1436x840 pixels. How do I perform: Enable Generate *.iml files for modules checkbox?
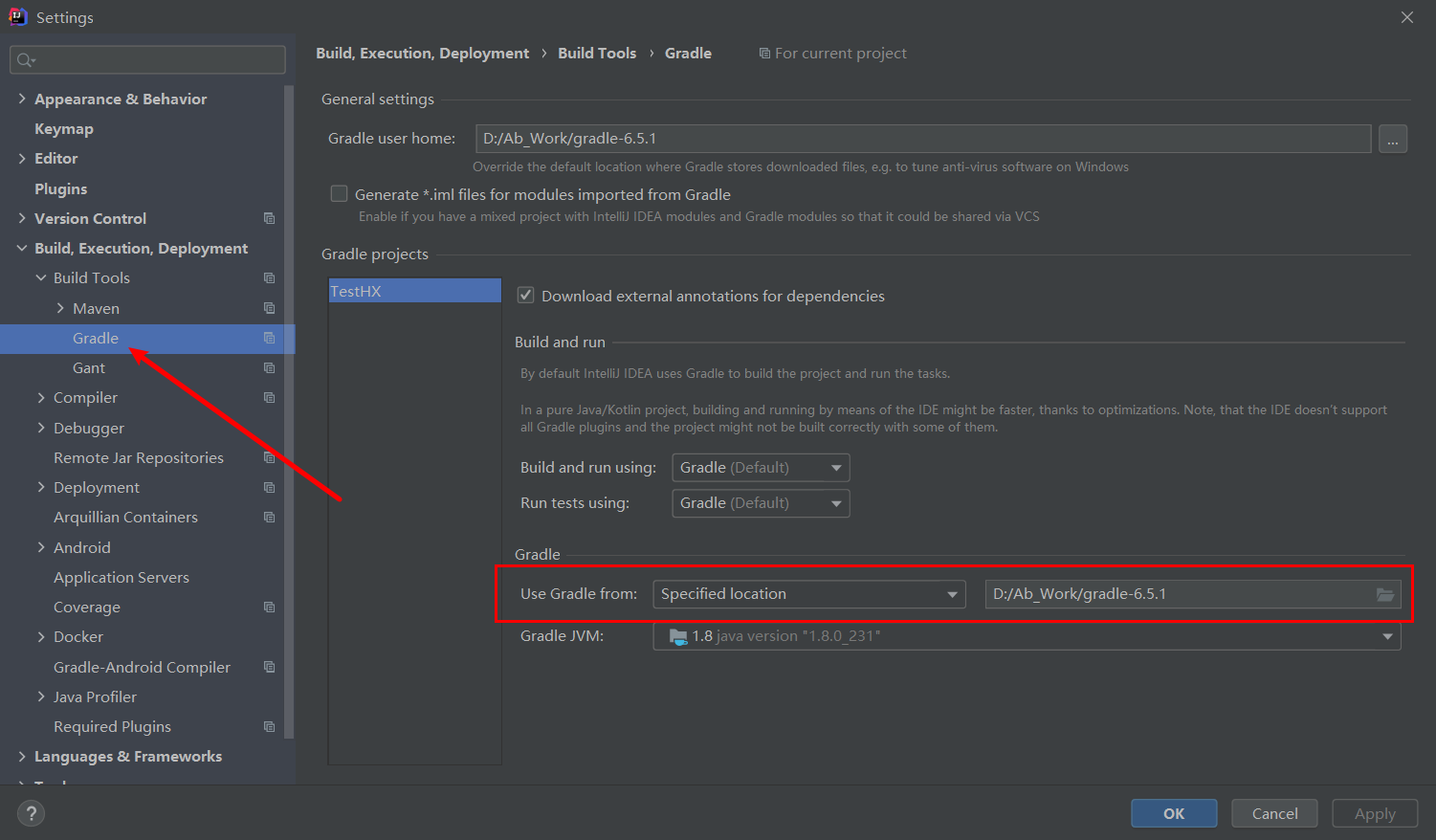(x=339, y=194)
